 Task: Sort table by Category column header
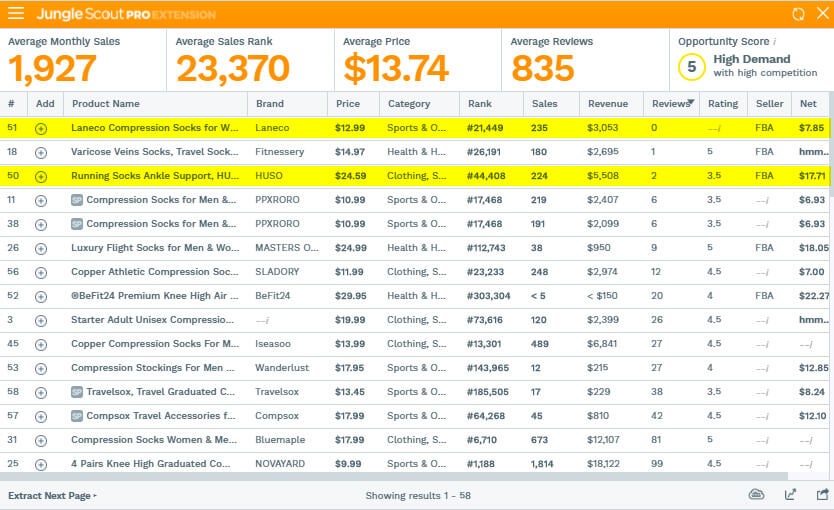(x=419, y=104)
